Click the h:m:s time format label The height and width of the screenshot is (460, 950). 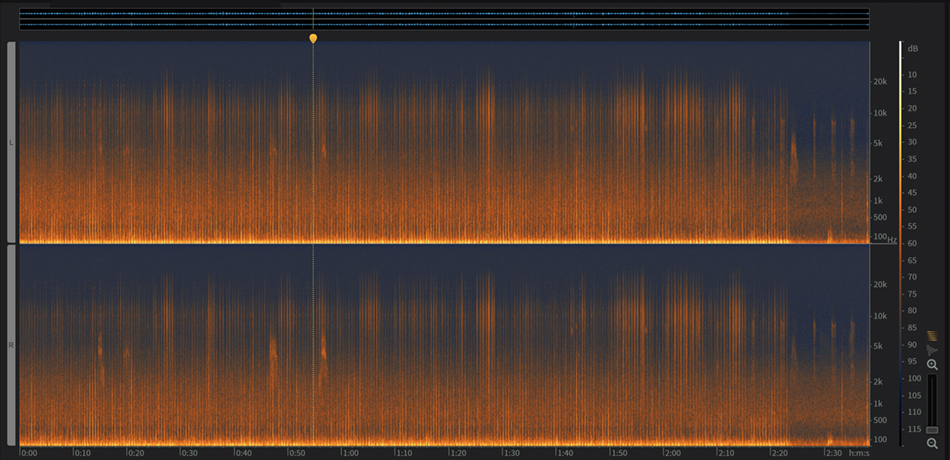click(858, 453)
